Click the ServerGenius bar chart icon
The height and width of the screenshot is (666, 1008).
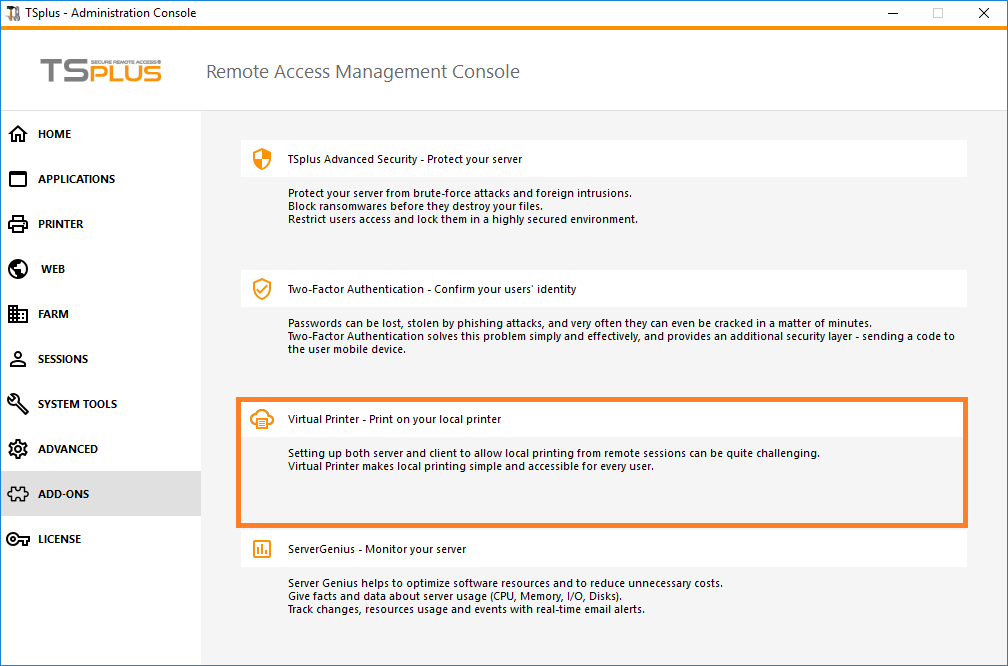pyautogui.click(x=261, y=549)
